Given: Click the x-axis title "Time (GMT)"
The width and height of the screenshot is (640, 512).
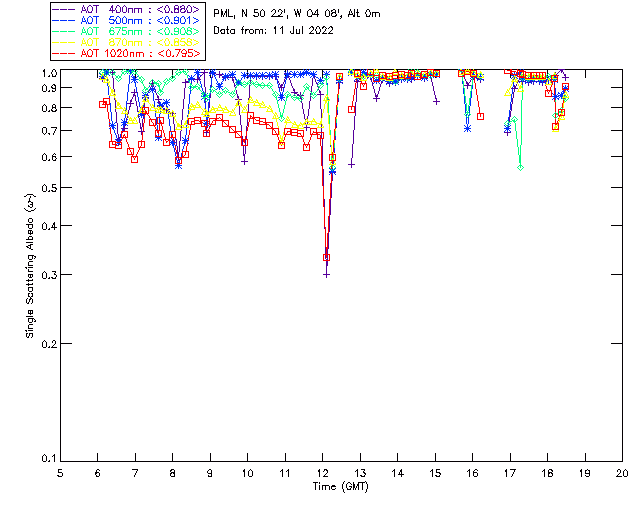Looking at the screenshot, I should click(340, 487).
